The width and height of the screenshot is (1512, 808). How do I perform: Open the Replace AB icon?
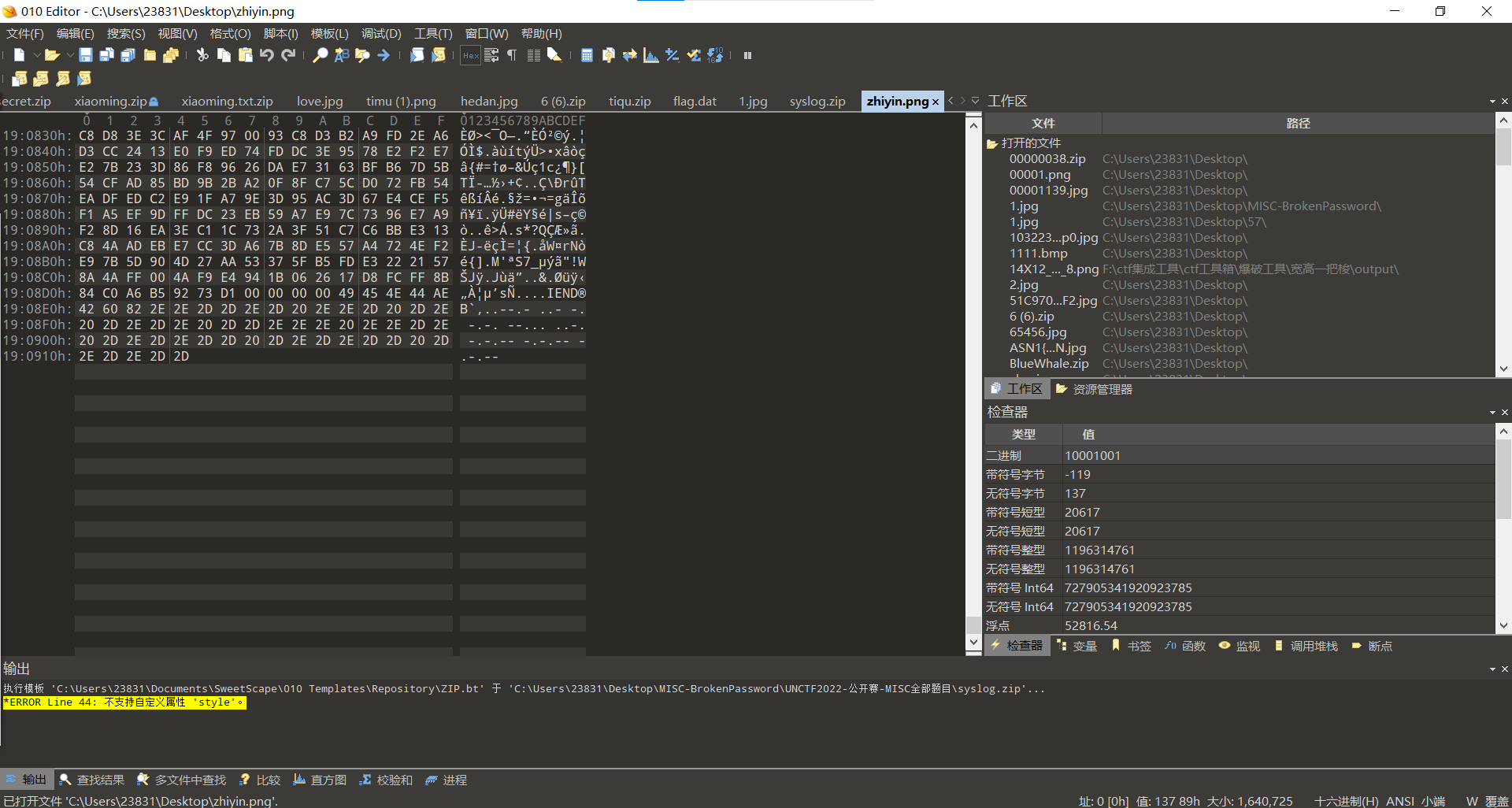(x=341, y=55)
